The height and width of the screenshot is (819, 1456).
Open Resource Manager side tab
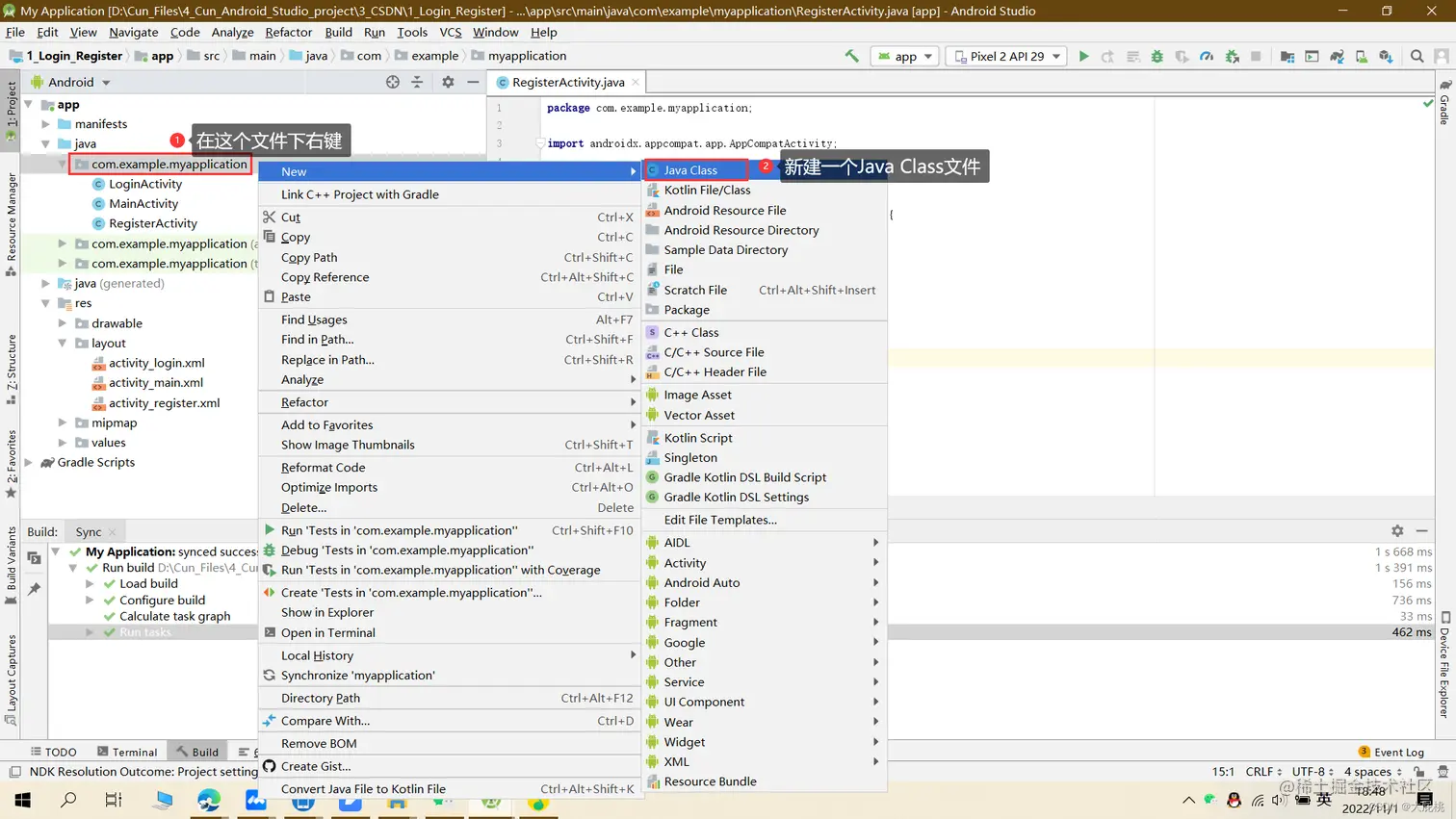pyautogui.click(x=11, y=224)
